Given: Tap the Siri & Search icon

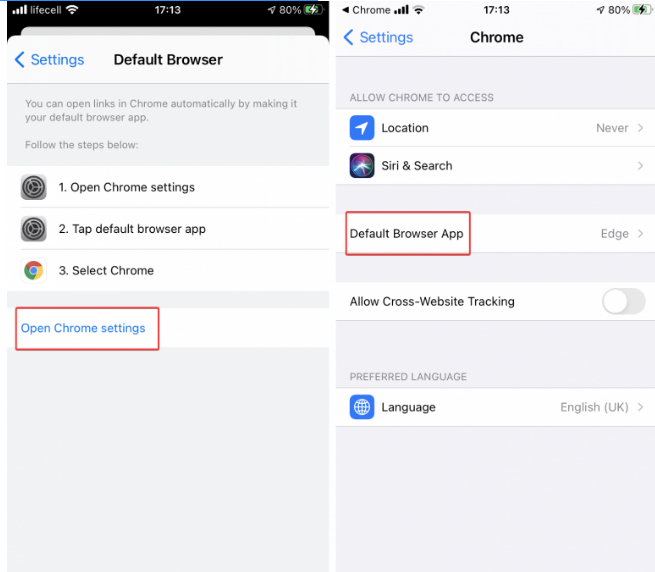Looking at the screenshot, I should [362, 165].
